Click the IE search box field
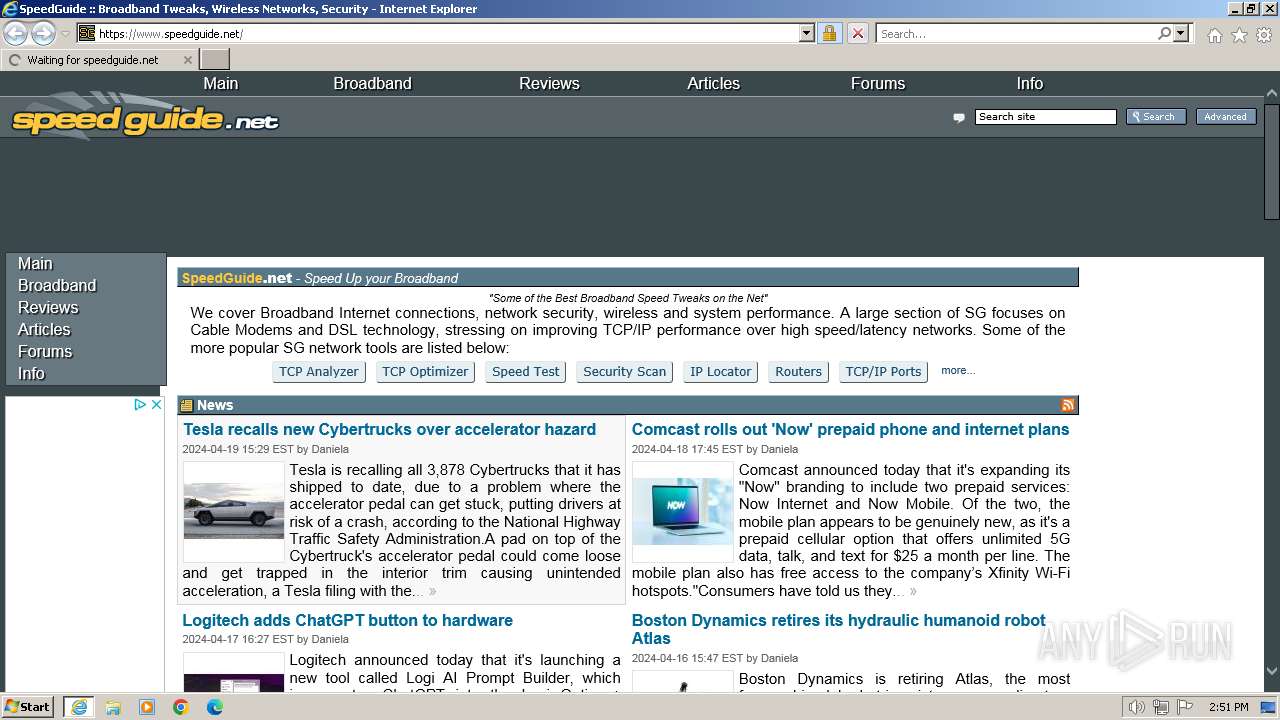The height and width of the screenshot is (720, 1280). click(1015, 33)
